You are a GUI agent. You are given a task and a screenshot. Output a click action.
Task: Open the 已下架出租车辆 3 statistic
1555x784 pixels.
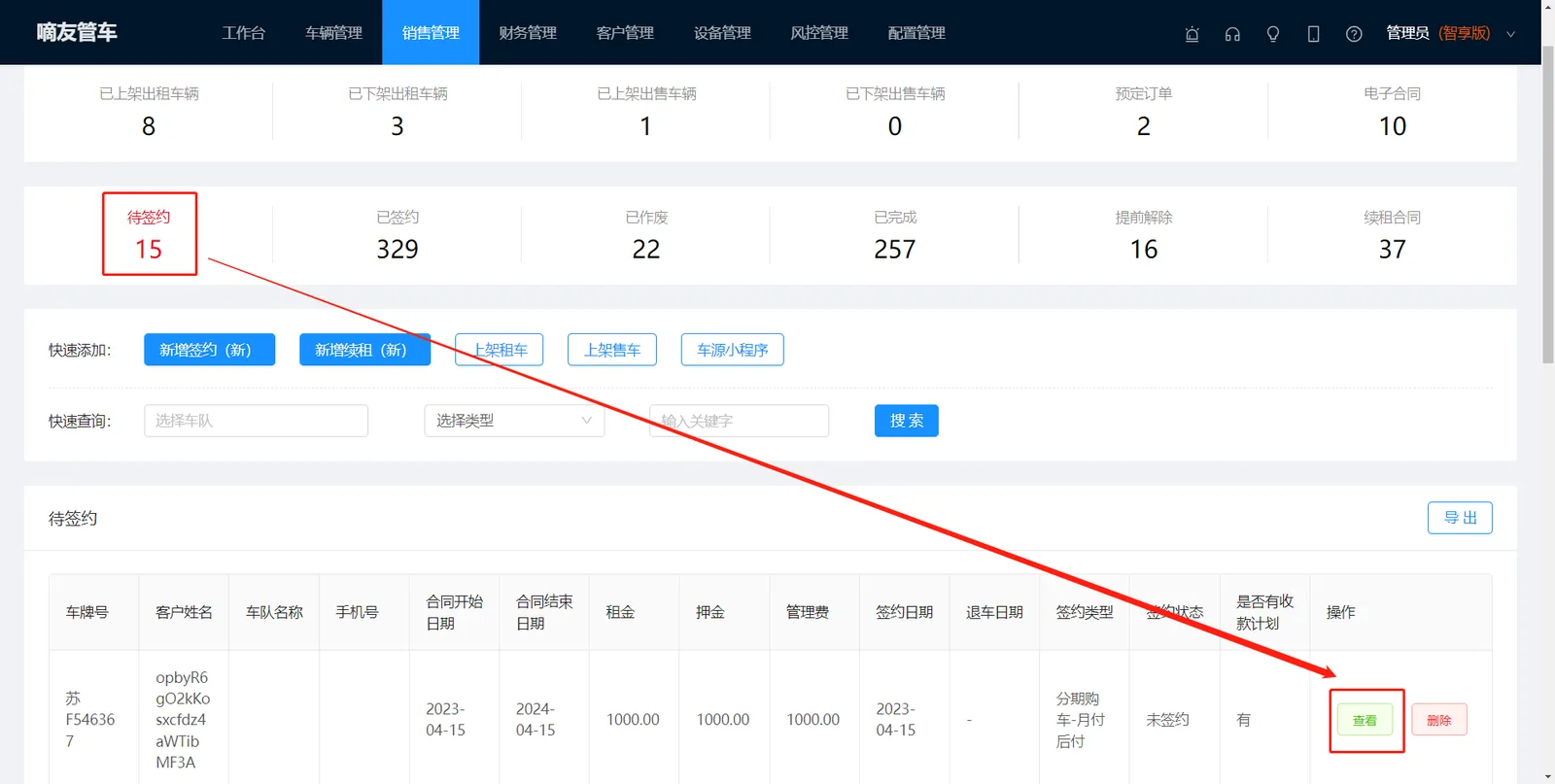tap(397, 111)
